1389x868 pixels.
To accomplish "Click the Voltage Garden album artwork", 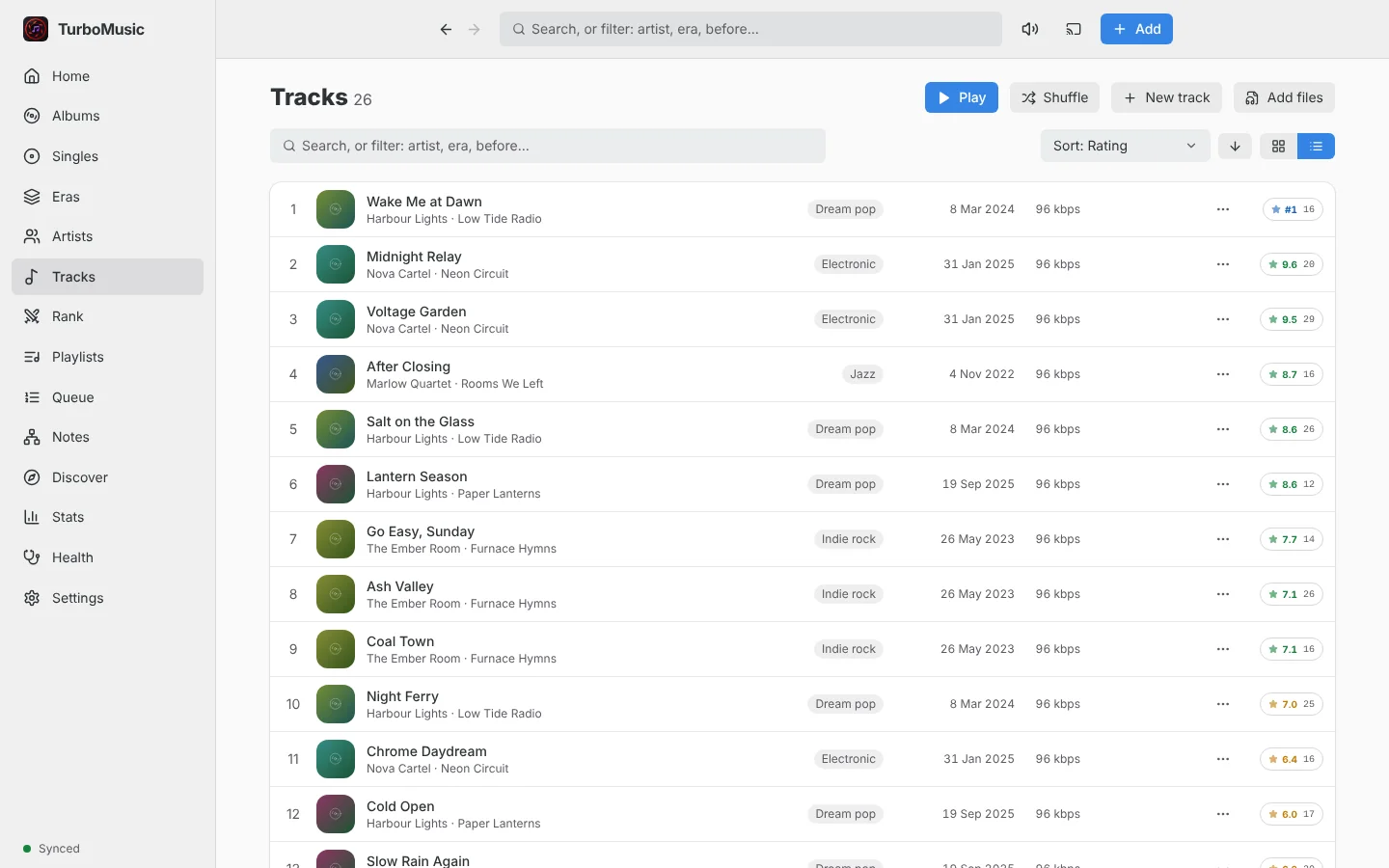I will coord(336,319).
